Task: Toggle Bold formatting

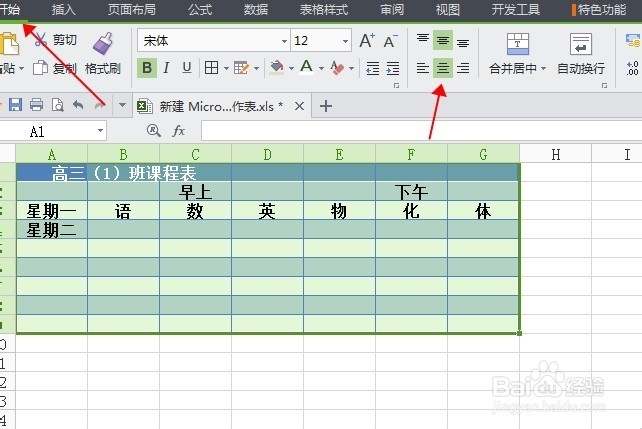Action: tap(147, 68)
